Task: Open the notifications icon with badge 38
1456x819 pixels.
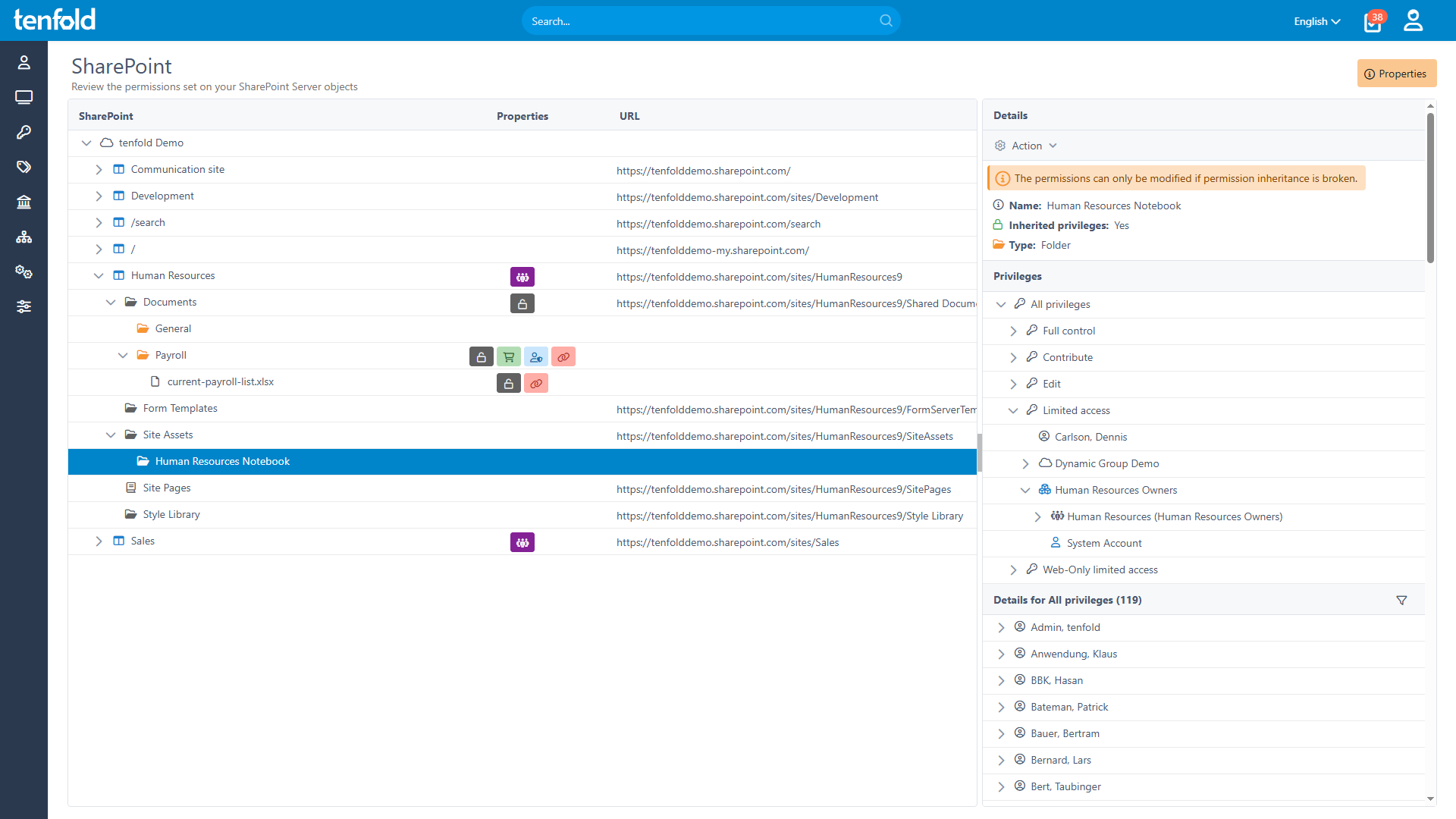Action: [x=1373, y=21]
